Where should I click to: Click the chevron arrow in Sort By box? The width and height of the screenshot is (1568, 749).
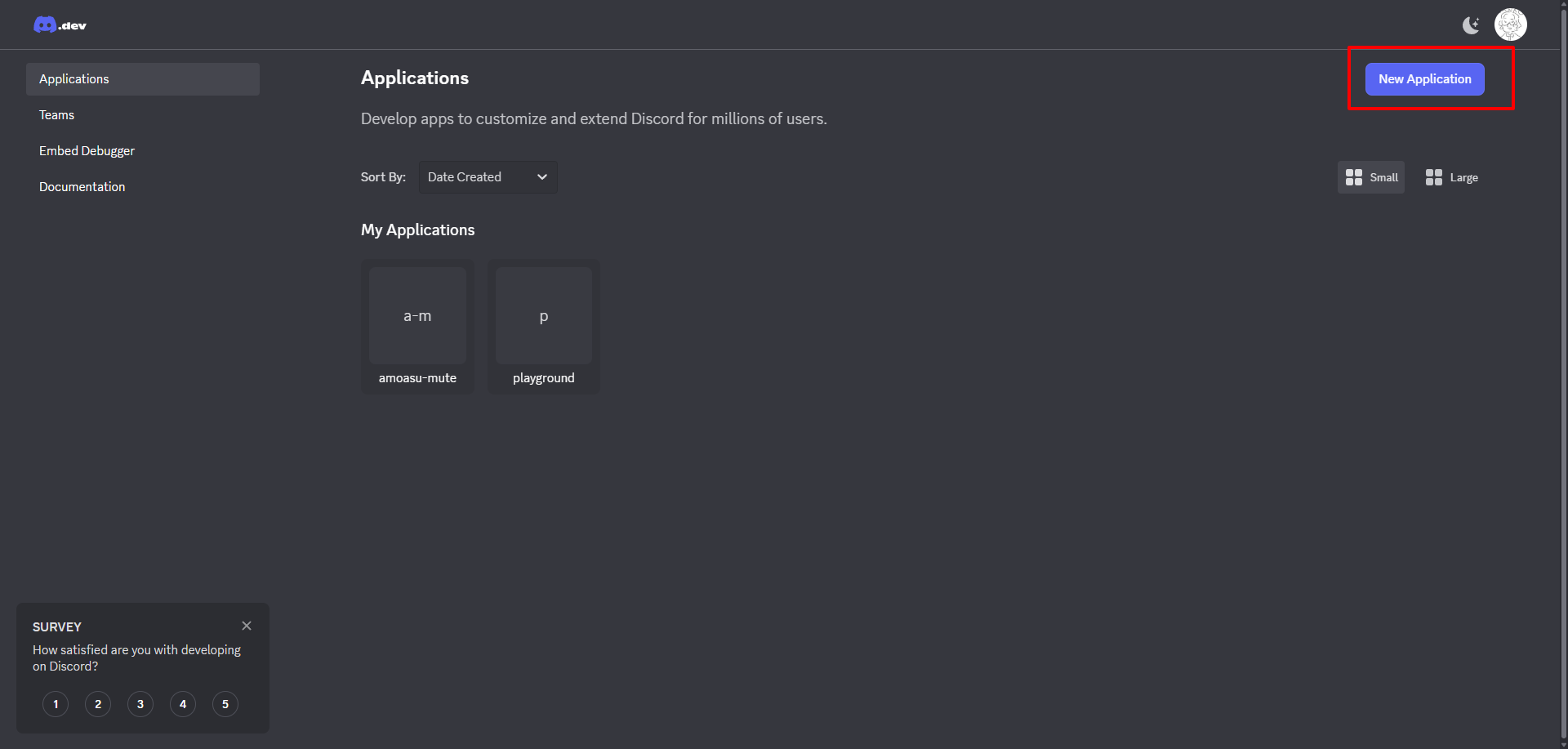542,177
